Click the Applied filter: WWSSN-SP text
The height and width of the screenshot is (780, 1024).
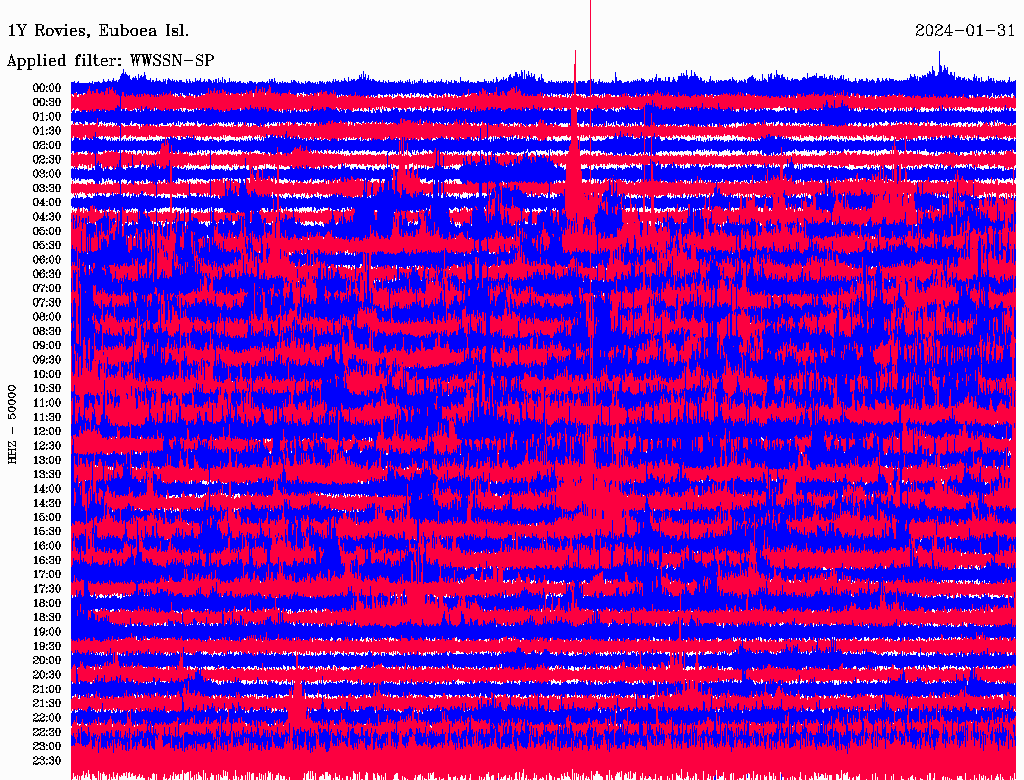point(110,61)
